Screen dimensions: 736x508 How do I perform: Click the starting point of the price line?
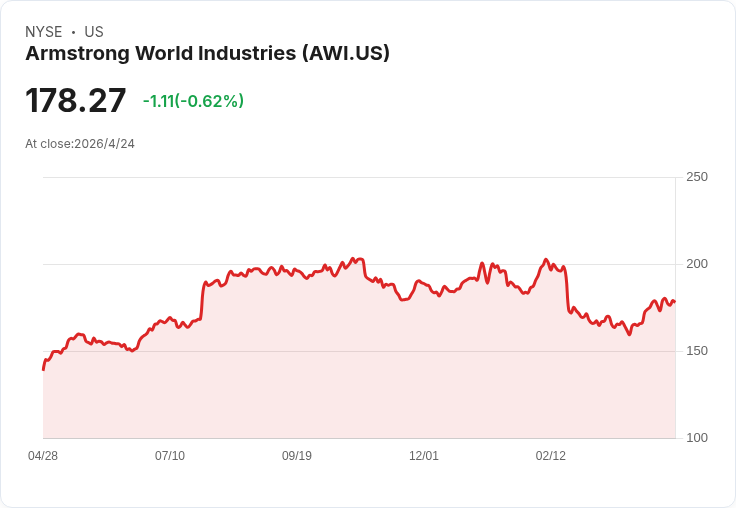[x=43, y=369]
